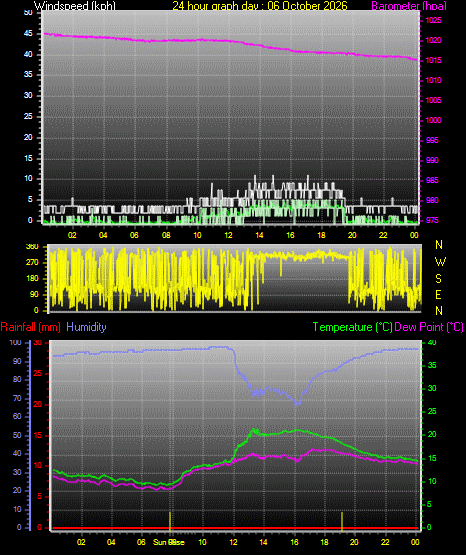The width and height of the screenshot is (466, 555).
Task: Select the magenta "Dew Point (°C)" legend label
Action: tap(429, 327)
